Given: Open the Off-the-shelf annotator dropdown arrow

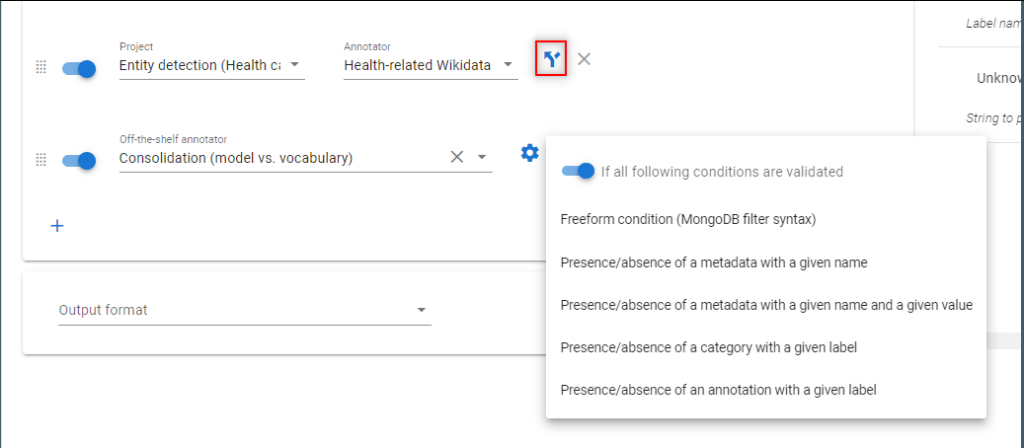Looking at the screenshot, I should click(482, 157).
